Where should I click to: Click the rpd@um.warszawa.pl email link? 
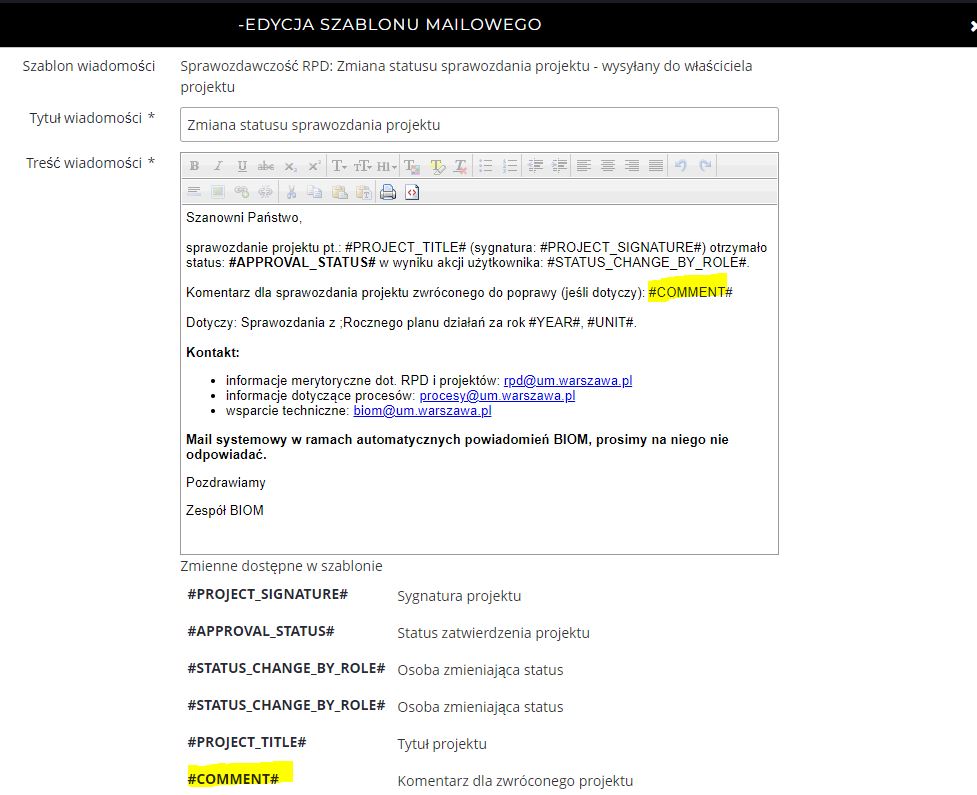pyautogui.click(x=567, y=381)
